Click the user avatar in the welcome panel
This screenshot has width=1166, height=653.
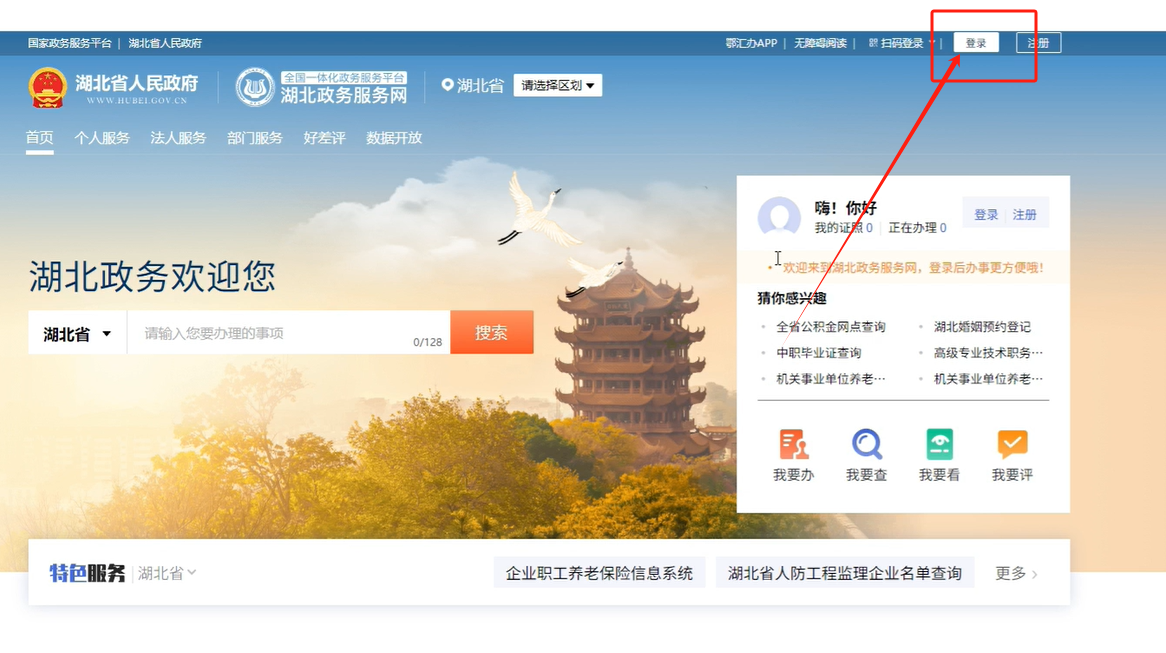(x=779, y=217)
